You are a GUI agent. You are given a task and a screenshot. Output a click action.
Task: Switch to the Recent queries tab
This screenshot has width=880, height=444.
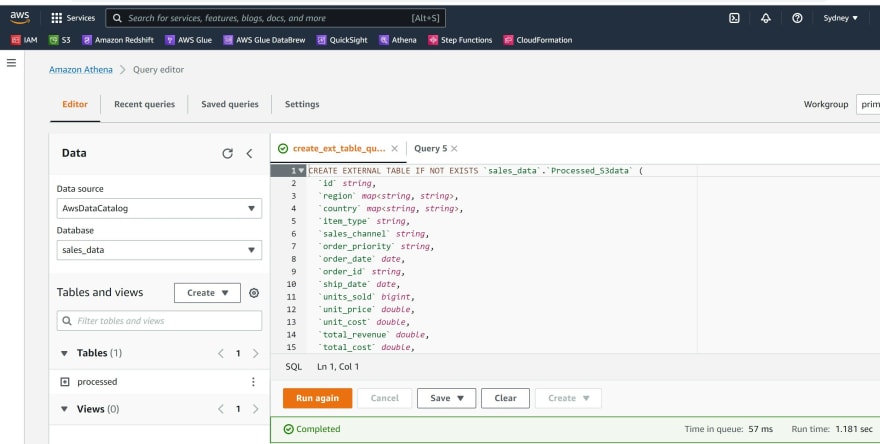tap(144, 104)
